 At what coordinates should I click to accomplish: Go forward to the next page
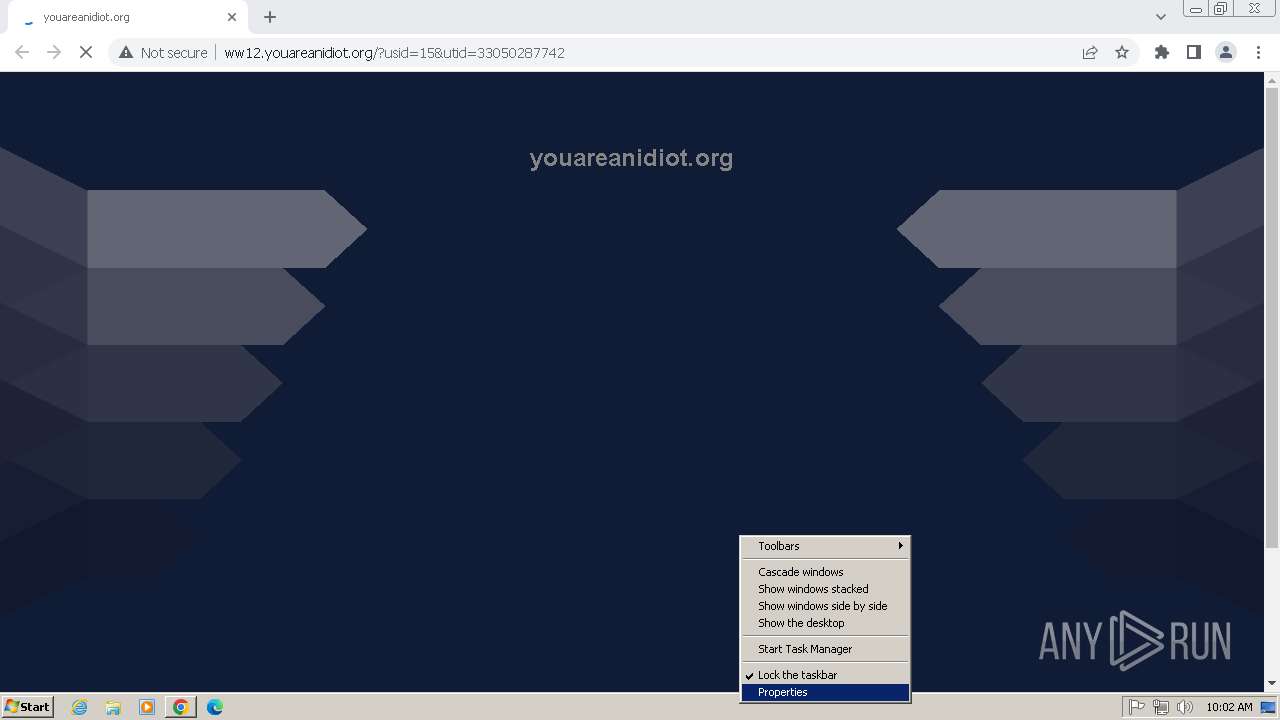[54, 52]
